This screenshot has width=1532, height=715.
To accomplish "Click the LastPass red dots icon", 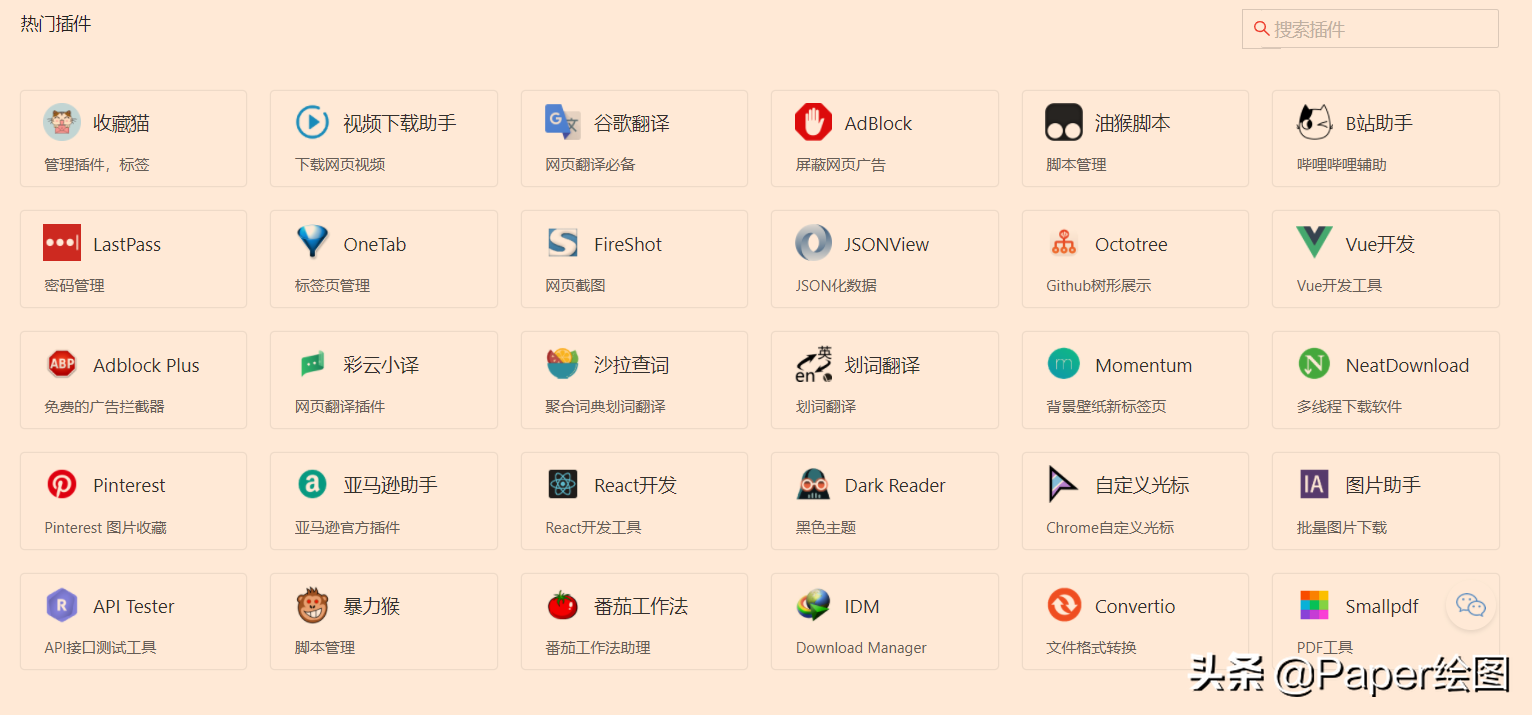I will tap(62, 244).
